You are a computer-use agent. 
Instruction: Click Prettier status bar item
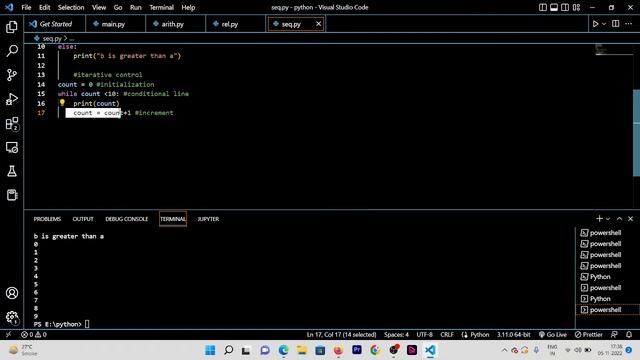(x=589, y=335)
